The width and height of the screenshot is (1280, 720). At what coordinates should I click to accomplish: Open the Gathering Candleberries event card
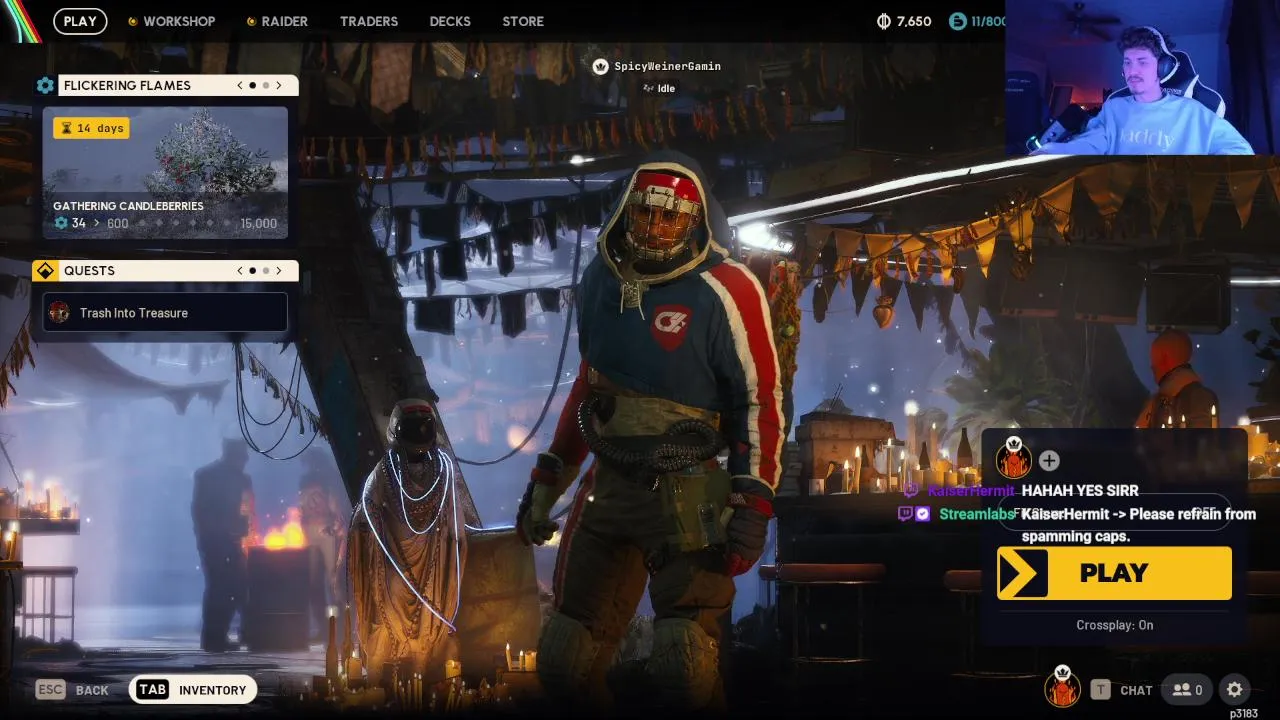165,173
